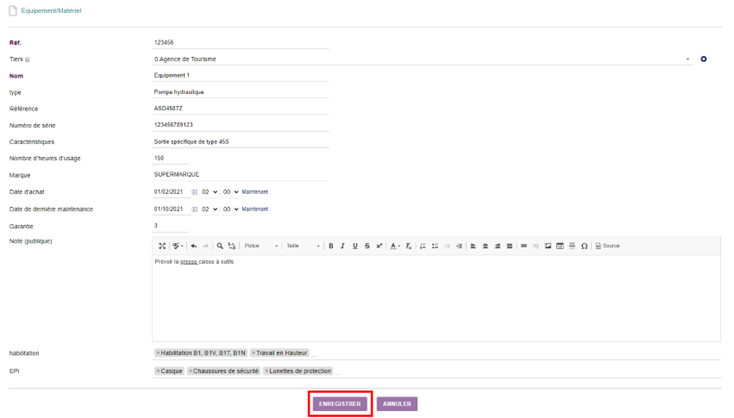
Task: Apply superscript formatting
Action: [379, 246]
